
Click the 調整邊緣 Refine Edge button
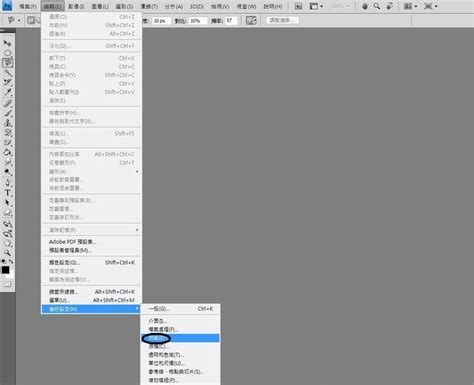(282, 20)
